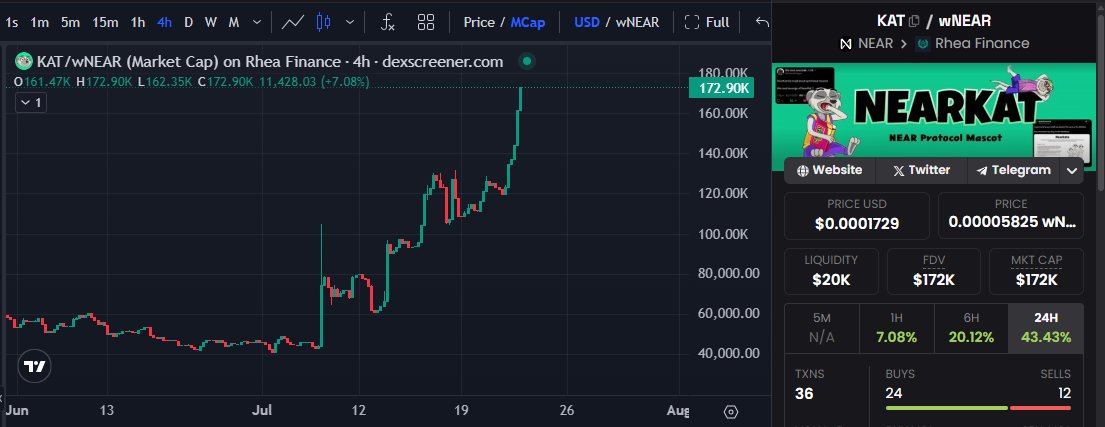Click the current 172.90K price label
The height and width of the screenshot is (427, 1105).
722,89
